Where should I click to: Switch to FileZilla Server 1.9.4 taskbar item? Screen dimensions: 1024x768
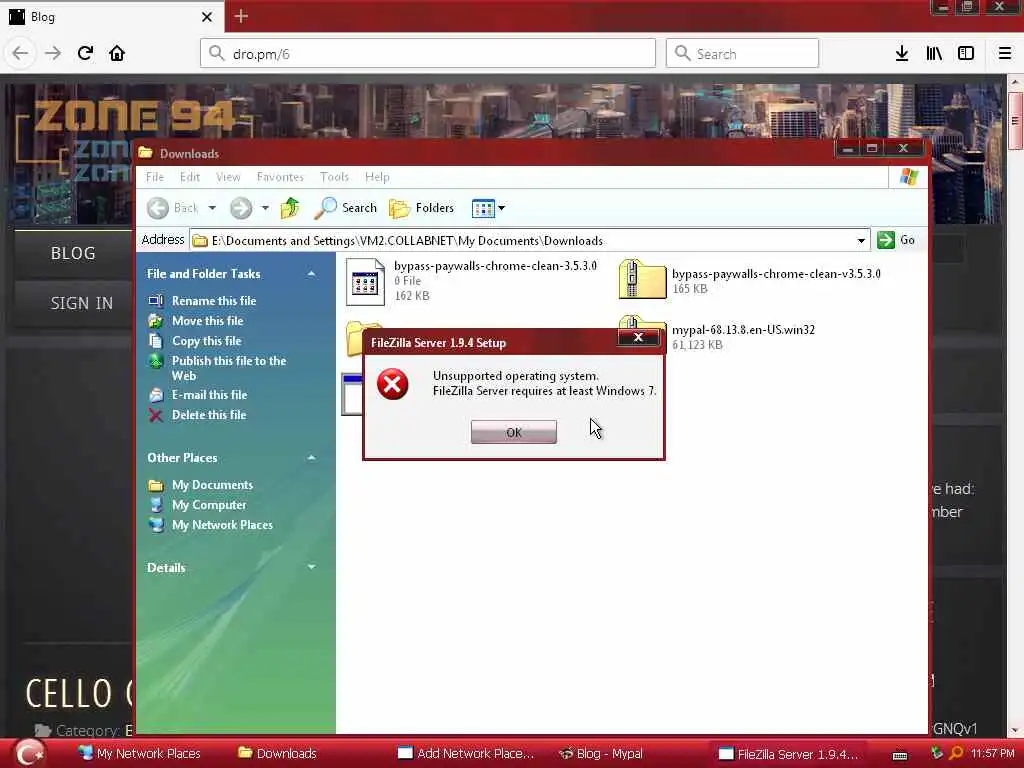tap(789, 754)
